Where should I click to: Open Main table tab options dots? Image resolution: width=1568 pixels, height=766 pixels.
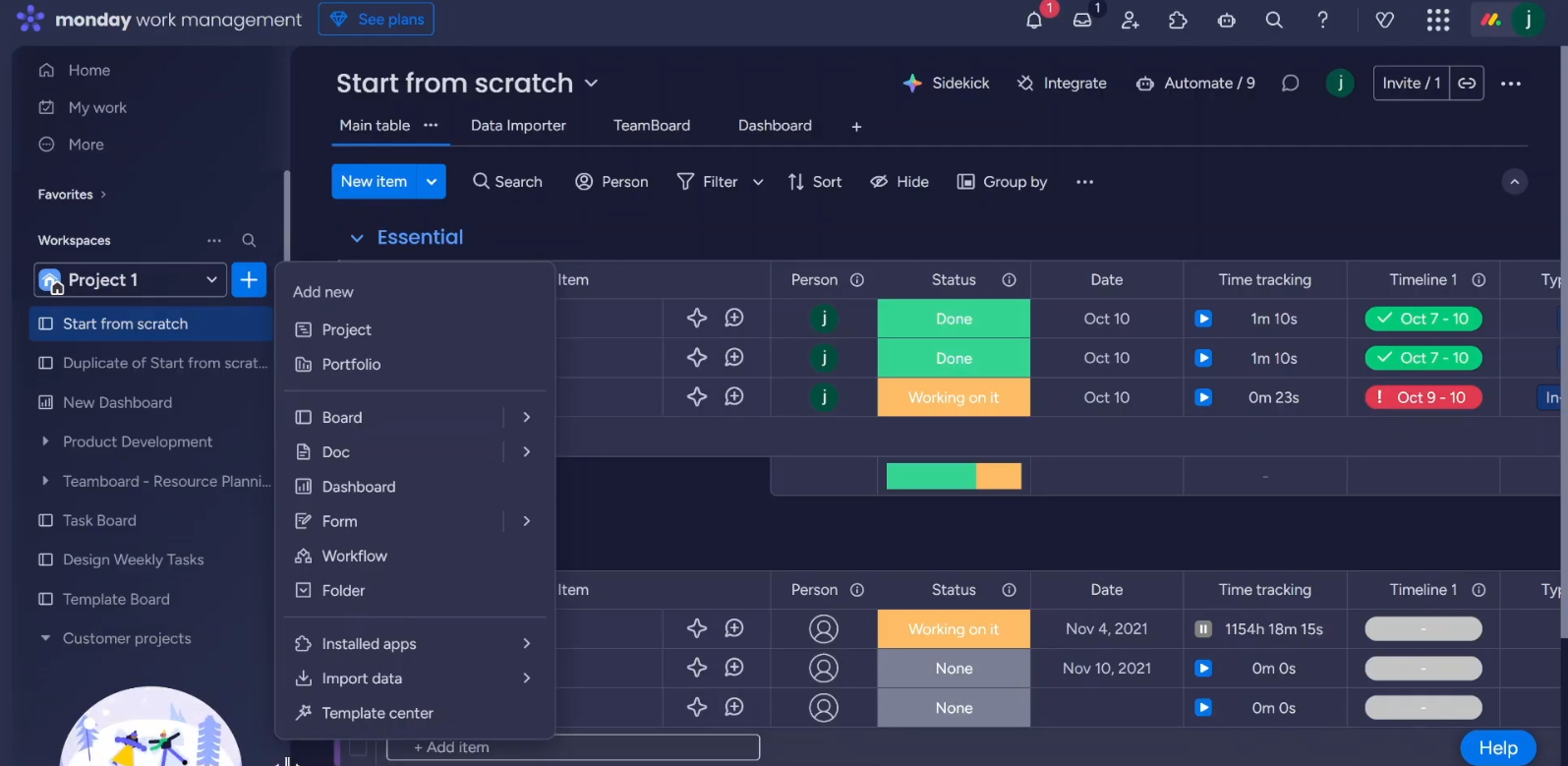click(431, 125)
